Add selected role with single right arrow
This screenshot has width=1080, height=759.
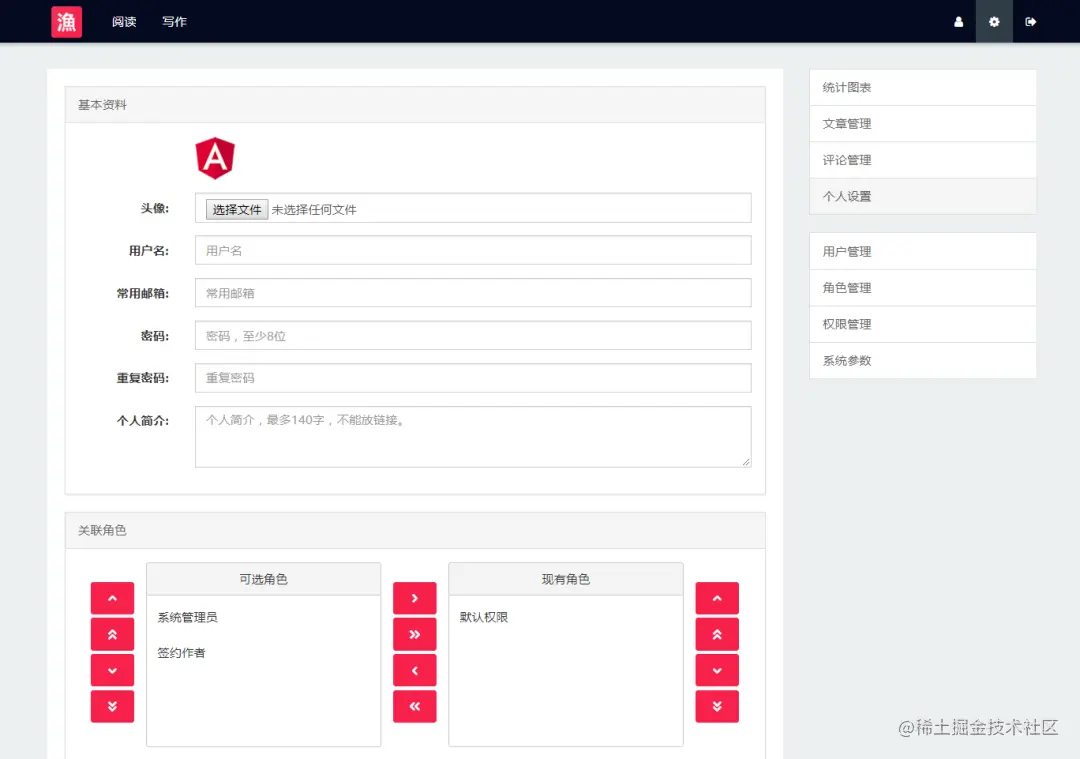click(415, 598)
